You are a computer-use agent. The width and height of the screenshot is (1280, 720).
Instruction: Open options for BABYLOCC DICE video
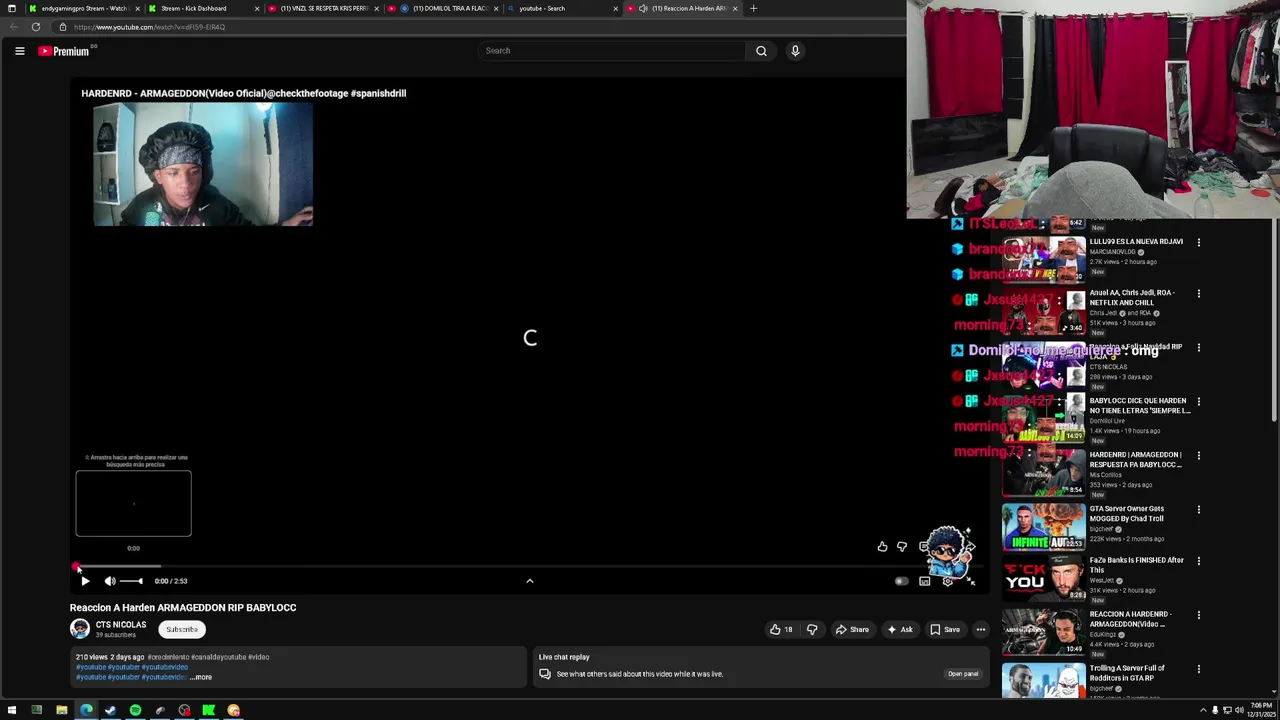coord(1199,402)
